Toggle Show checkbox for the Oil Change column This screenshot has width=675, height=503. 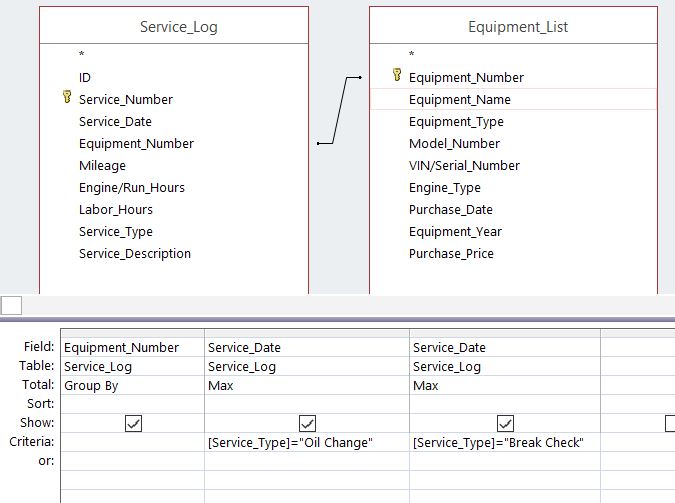307,423
